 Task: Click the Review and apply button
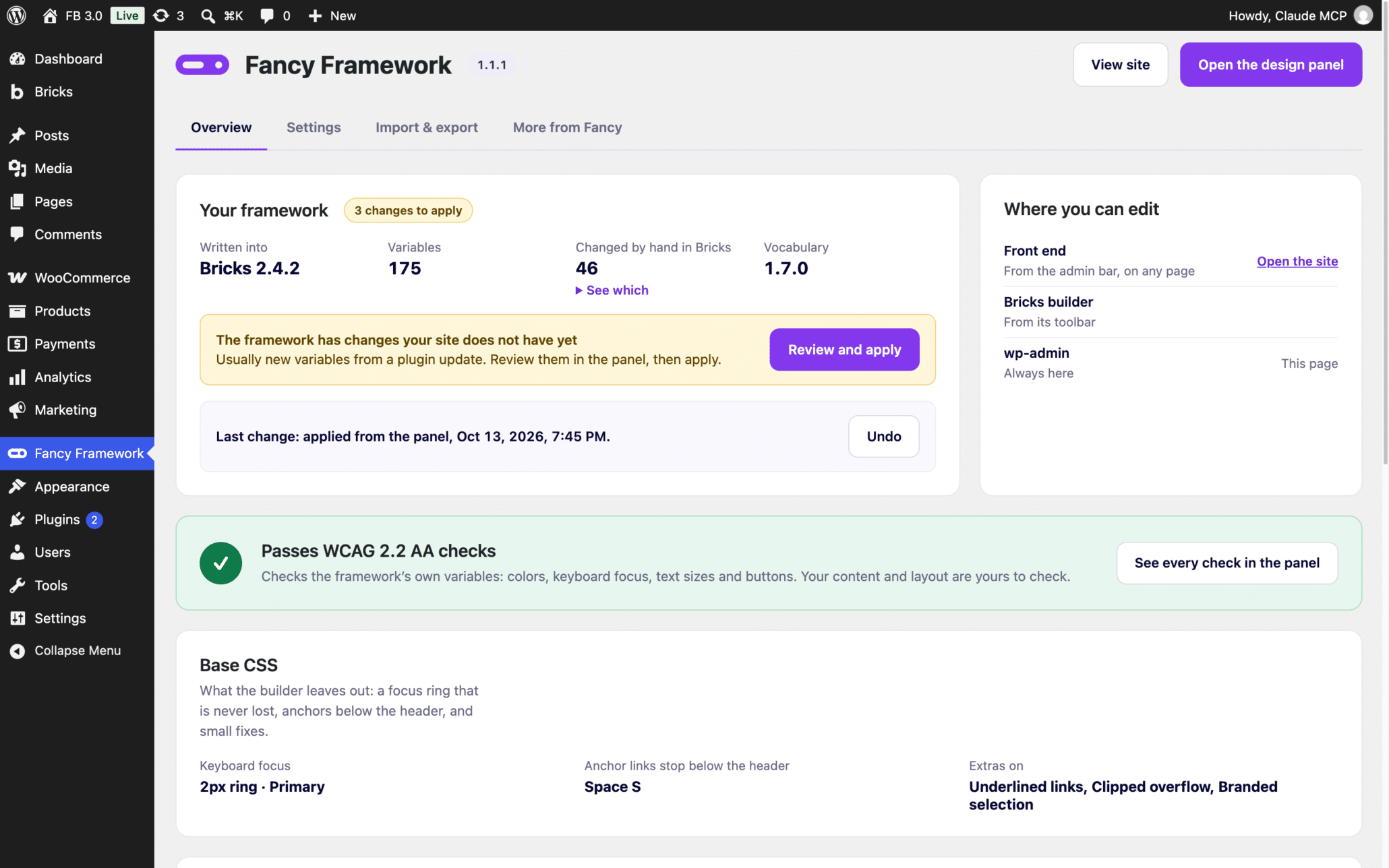coord(844,350)
